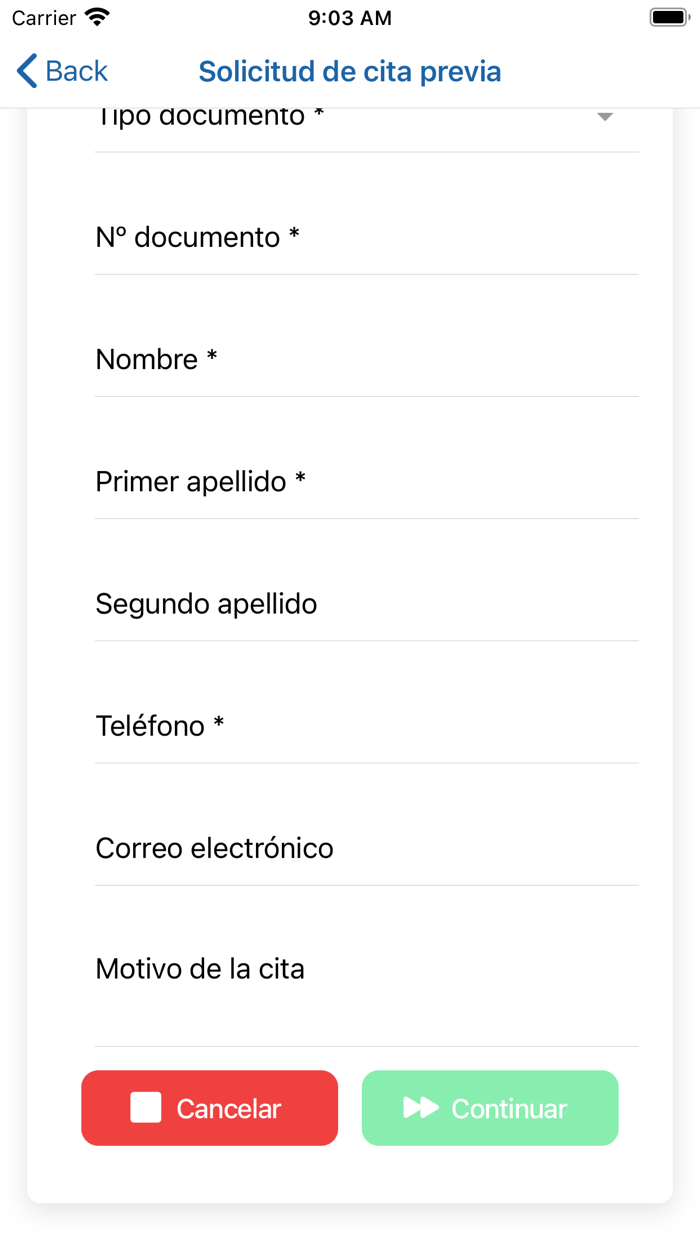Tap the red Cancelar button
Viewport: 700px width, 1244px height.
click(210, 1108)
